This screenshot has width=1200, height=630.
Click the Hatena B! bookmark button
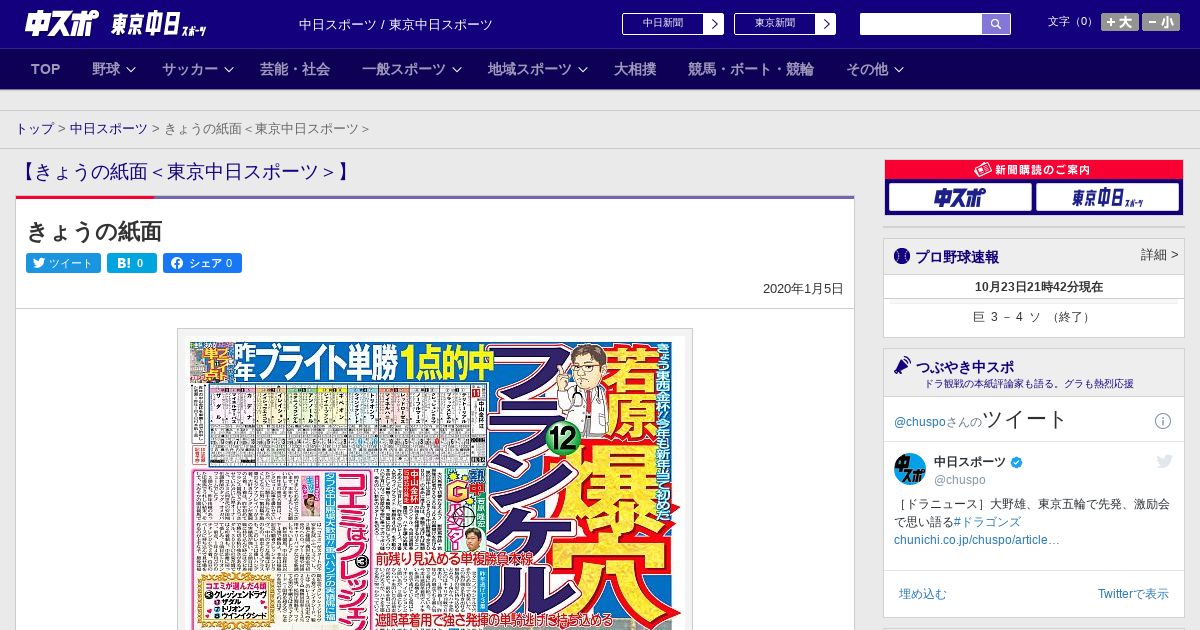(x=132, y=263)
